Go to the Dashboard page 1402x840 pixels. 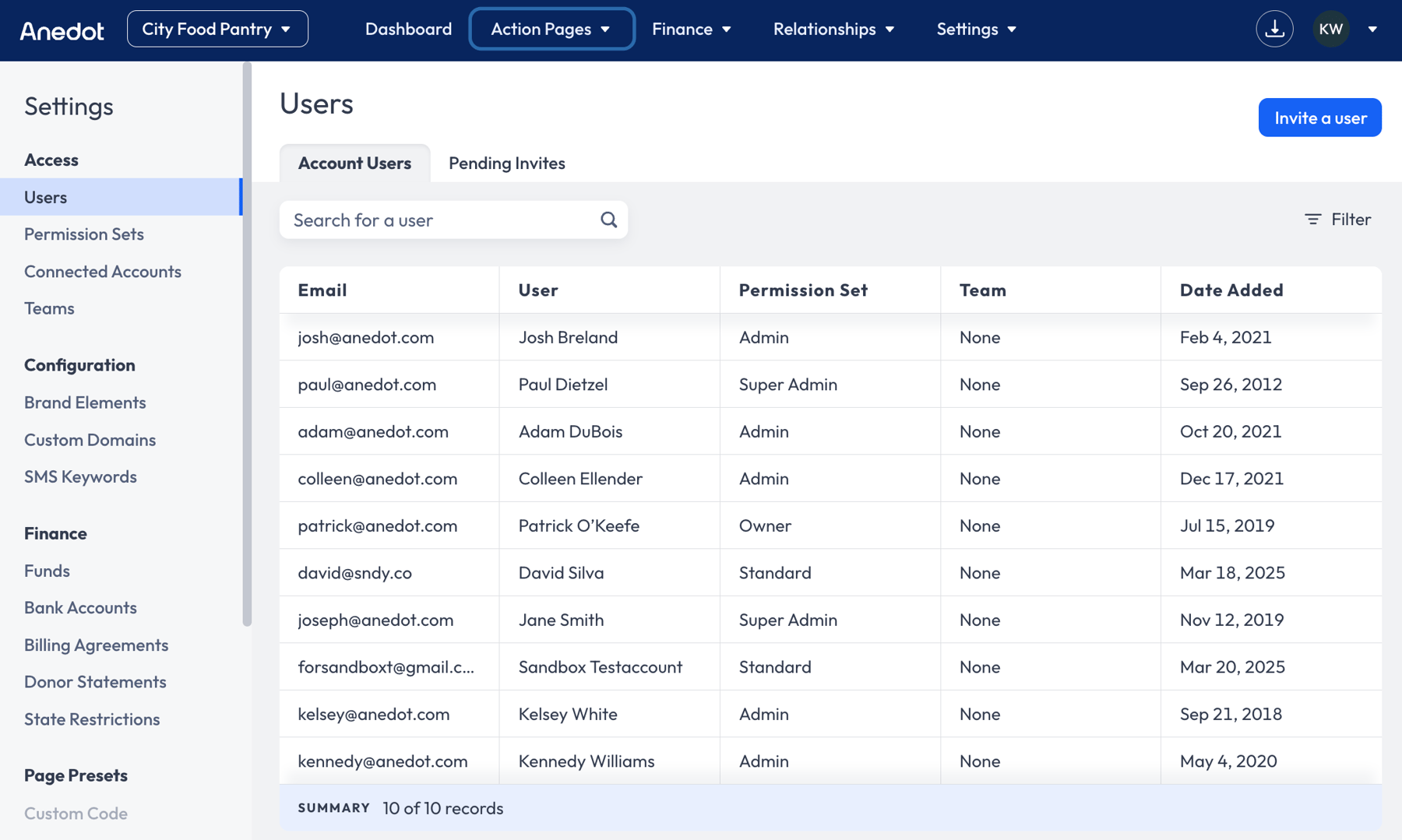click(408, 30)
